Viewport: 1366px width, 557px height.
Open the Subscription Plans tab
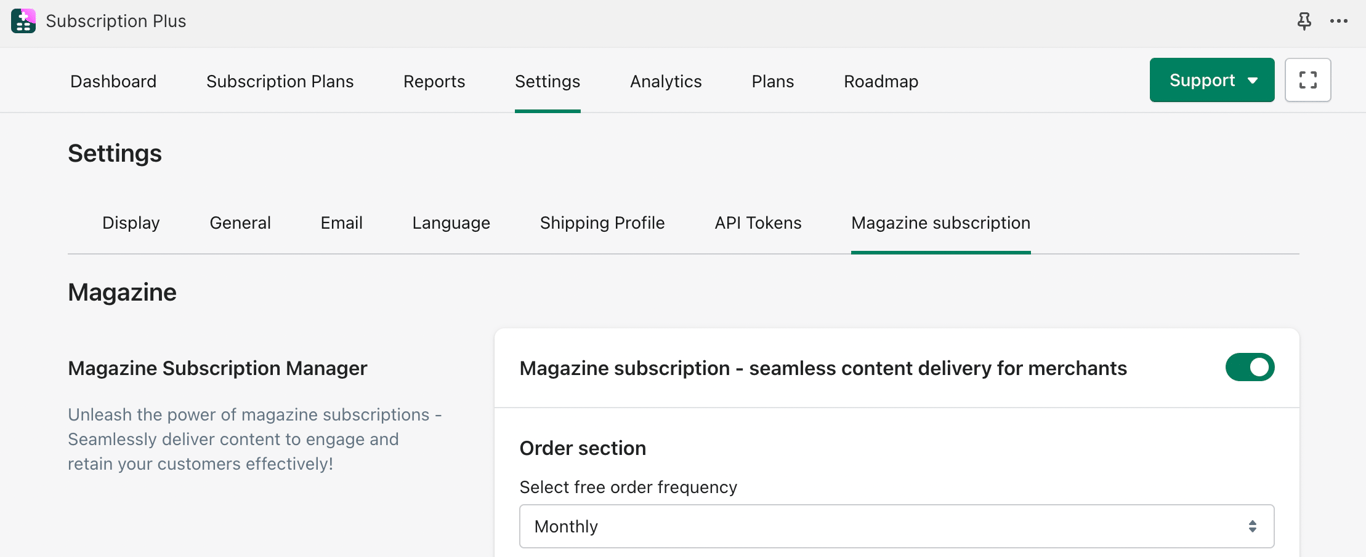pos(280,81)
